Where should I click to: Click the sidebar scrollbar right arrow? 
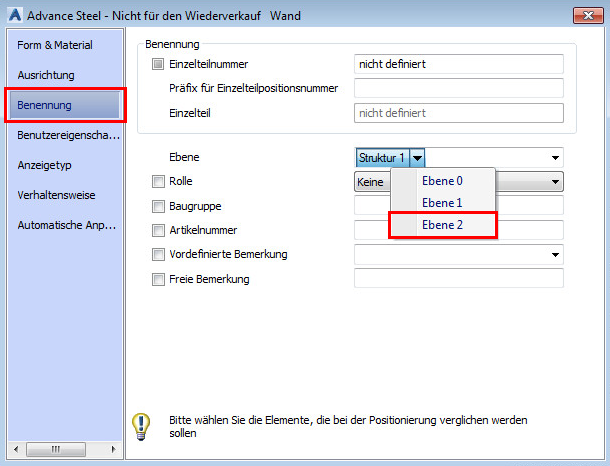113,449
